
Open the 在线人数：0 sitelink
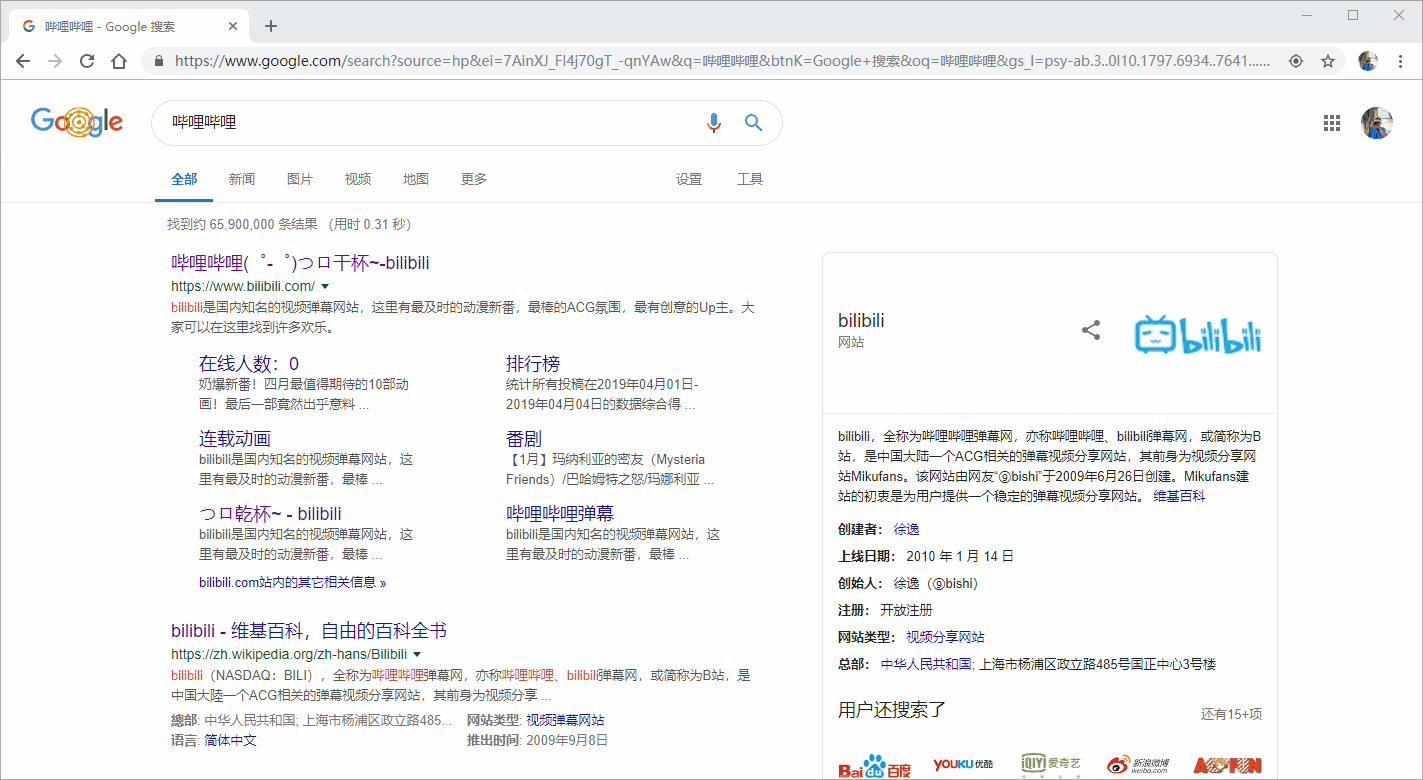pos(249,364)
